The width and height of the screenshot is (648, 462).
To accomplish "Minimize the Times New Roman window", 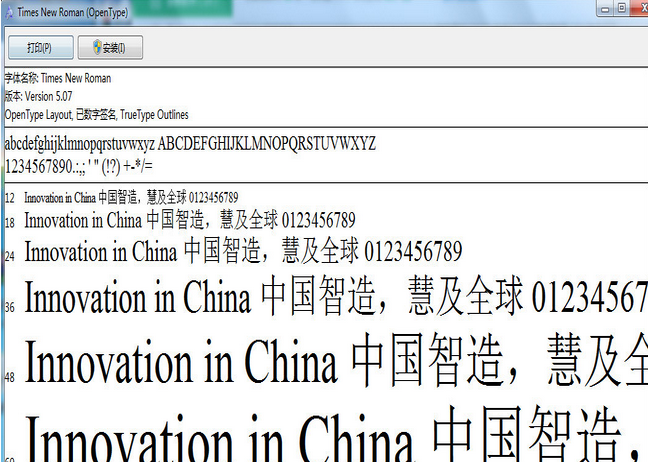I will point(605,9).
